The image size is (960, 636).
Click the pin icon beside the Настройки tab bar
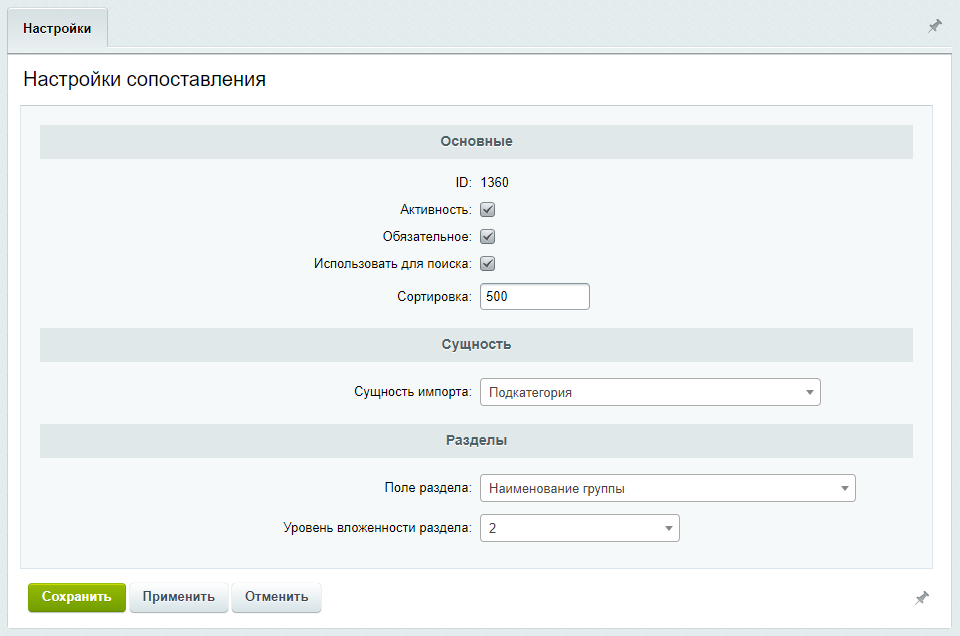point(934,26)
